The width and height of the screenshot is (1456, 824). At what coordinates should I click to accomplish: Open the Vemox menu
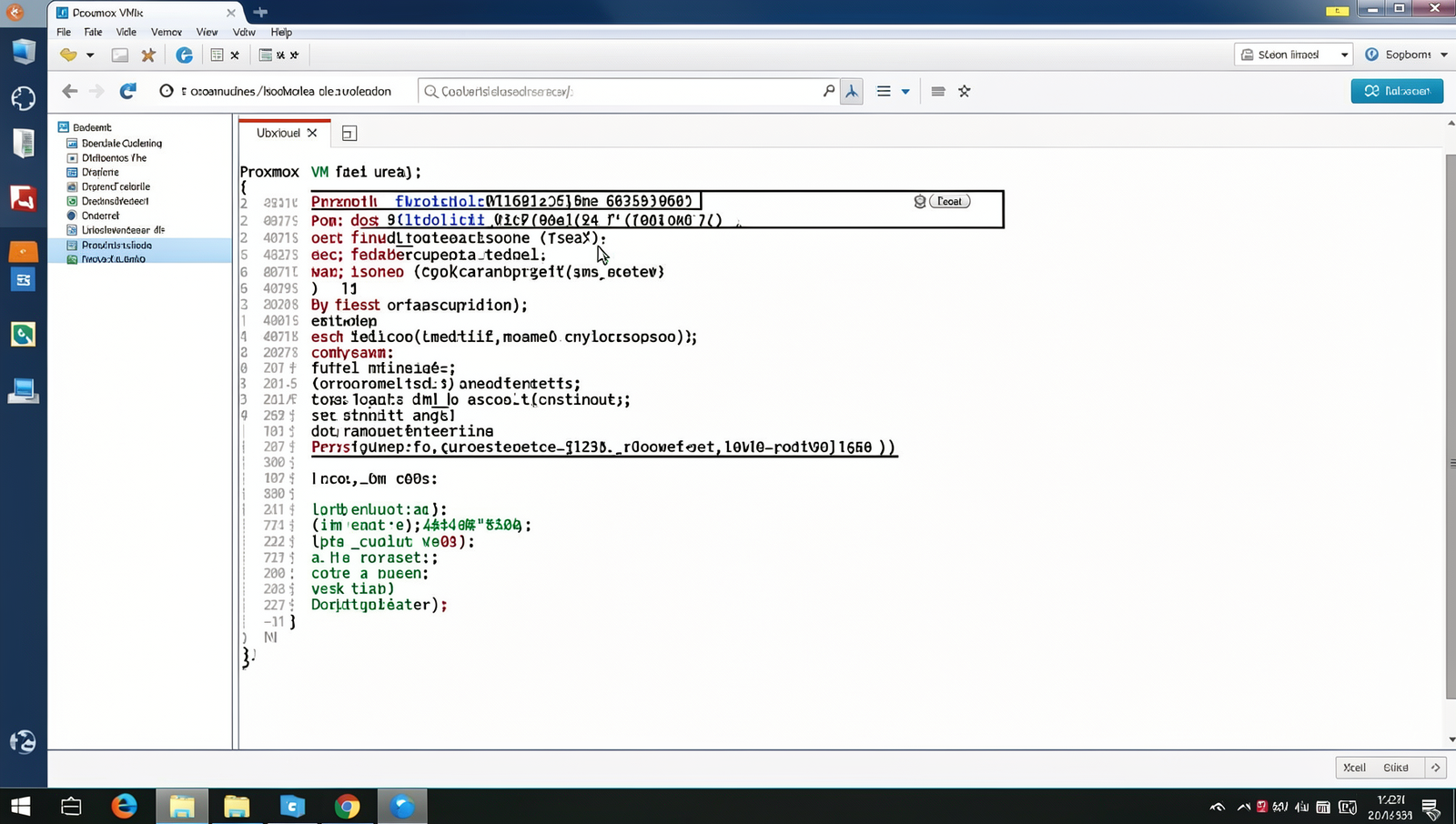167,32
